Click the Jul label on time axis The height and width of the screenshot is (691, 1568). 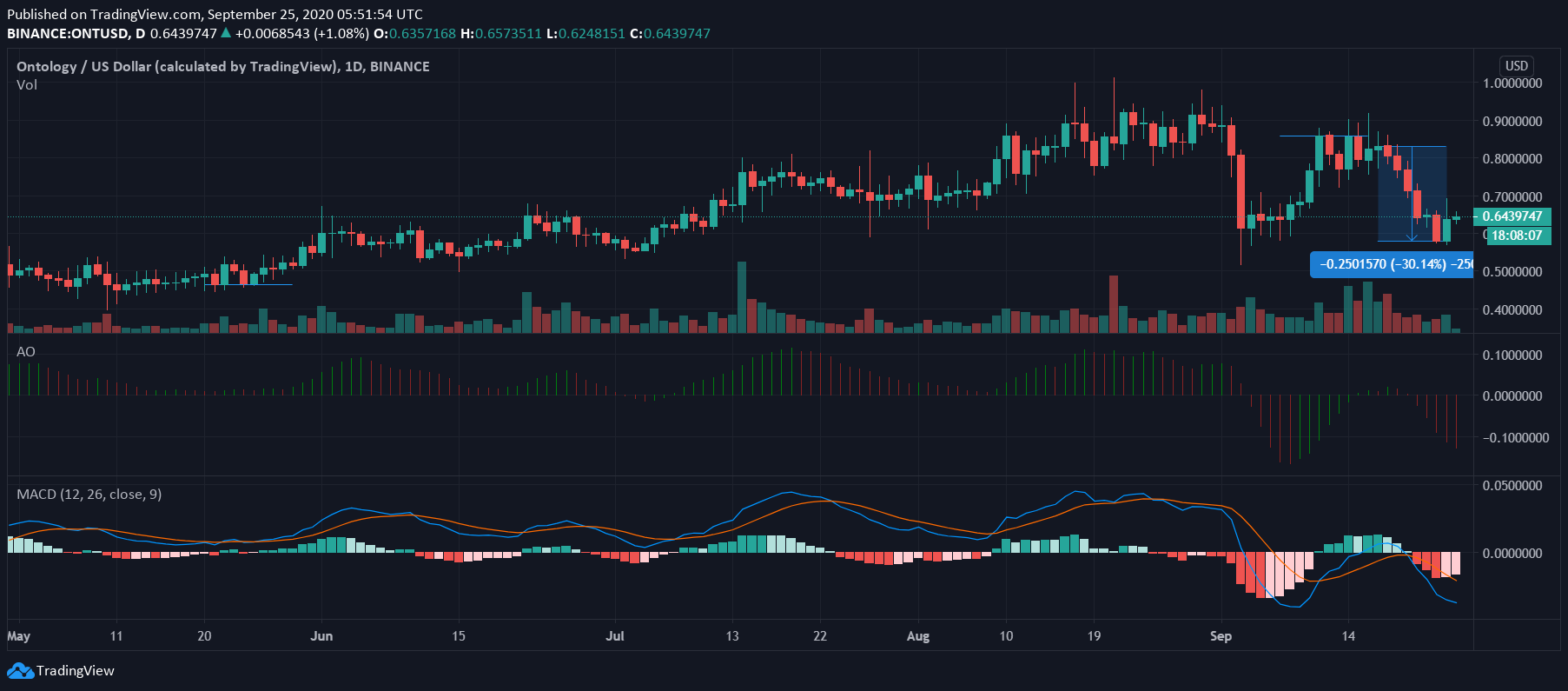[x=615, y=636]
